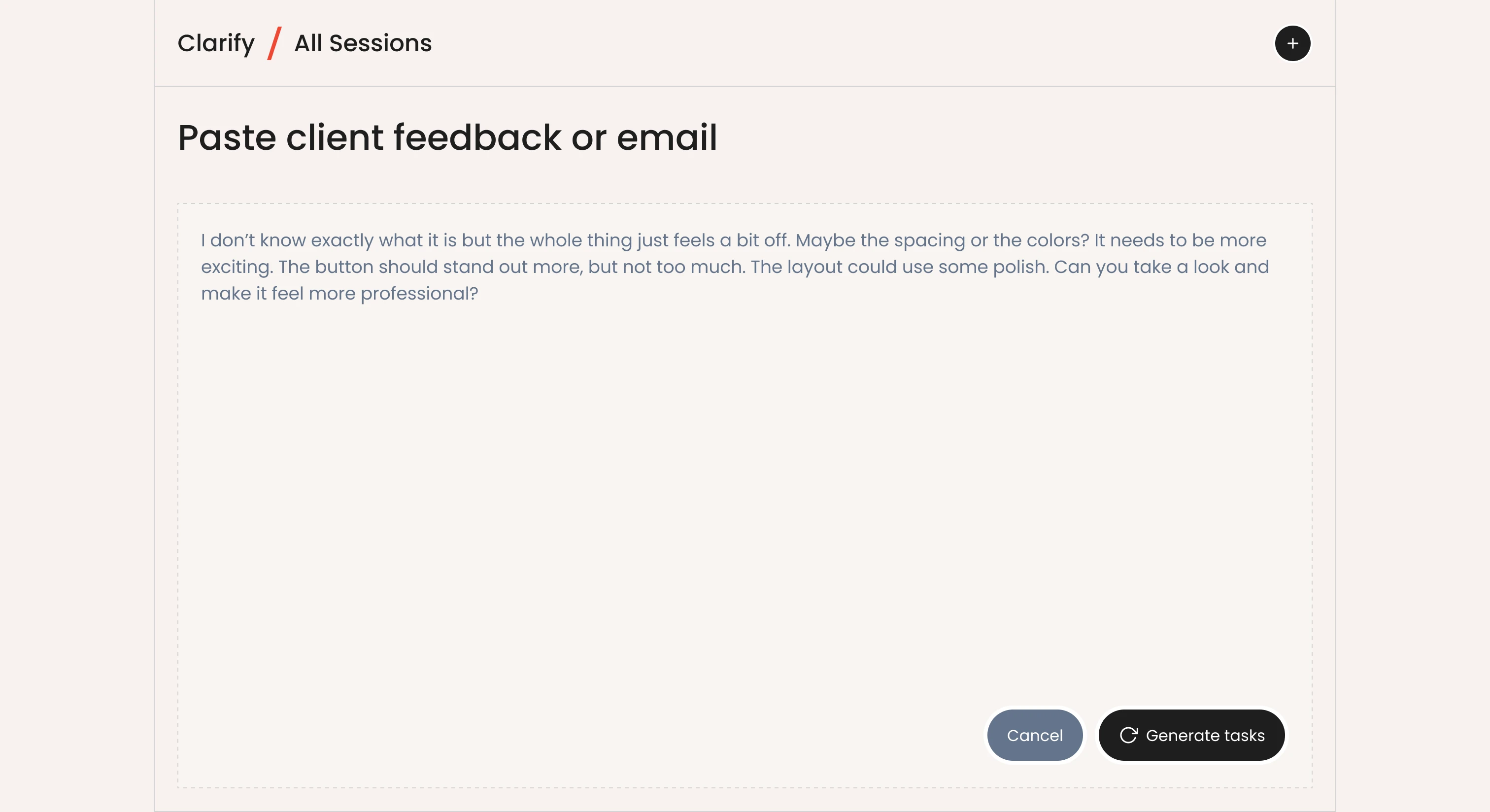Click the word "polish." in the feedback
Viewport: 1490px width, 812px height.
pyautogui.click(x=1020, y=267)
